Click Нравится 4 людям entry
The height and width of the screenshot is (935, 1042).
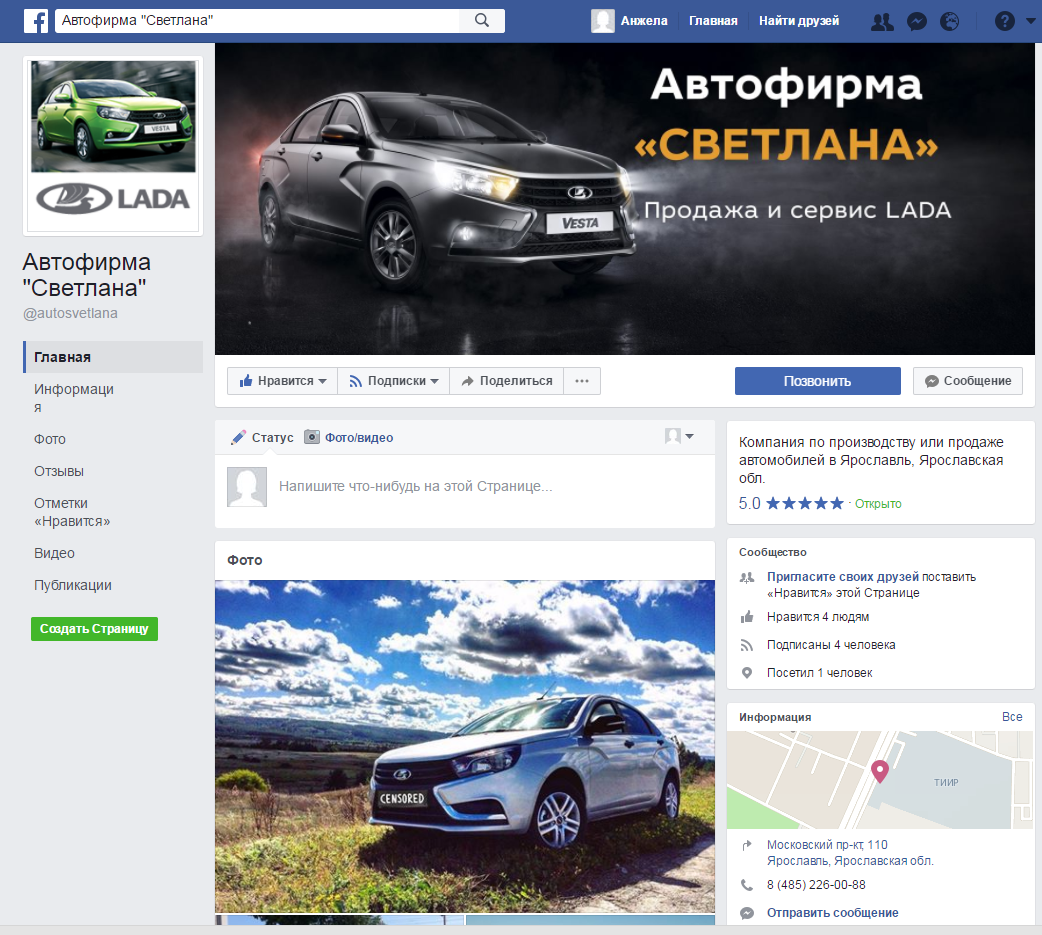817,617
